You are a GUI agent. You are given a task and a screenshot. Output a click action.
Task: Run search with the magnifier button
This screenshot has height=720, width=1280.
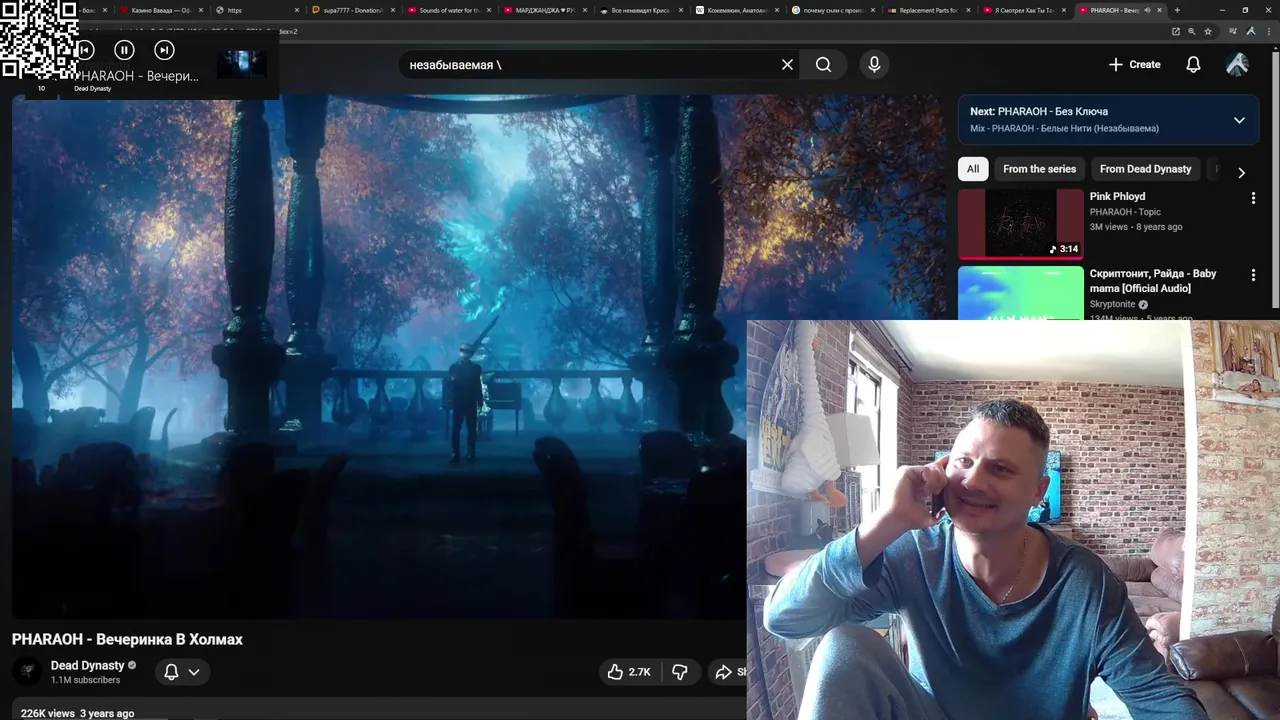coord(823,64)
